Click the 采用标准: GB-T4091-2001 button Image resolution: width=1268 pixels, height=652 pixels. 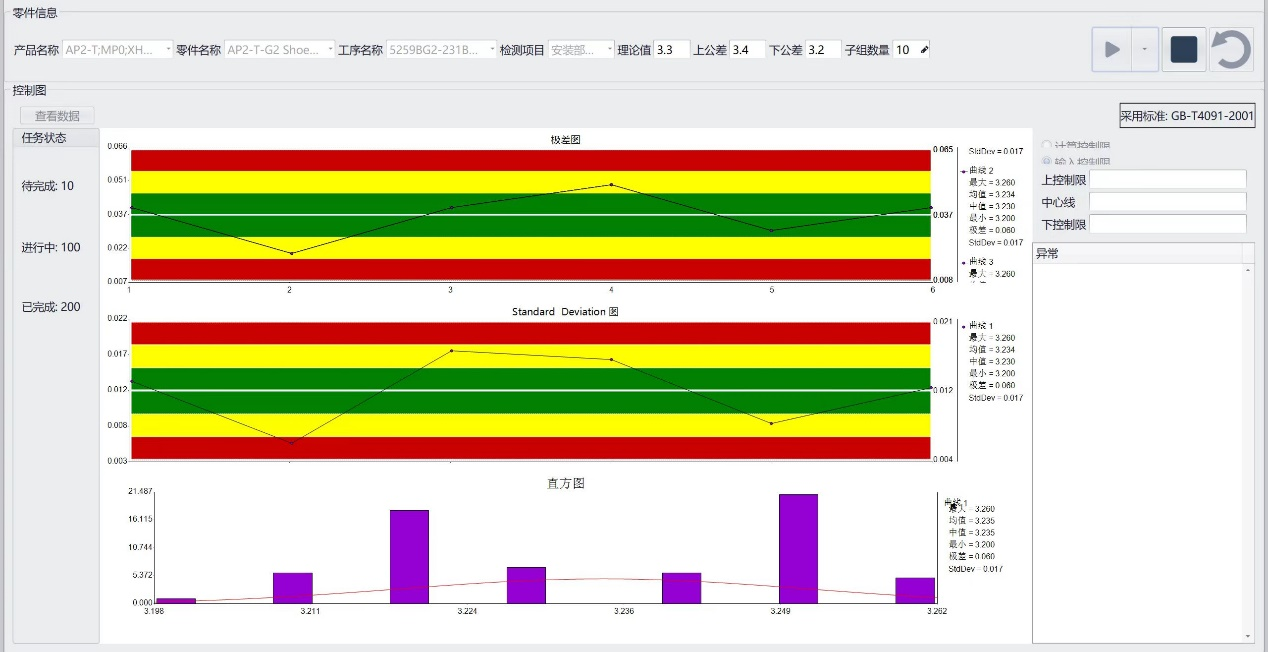[x=1186, y=116]
